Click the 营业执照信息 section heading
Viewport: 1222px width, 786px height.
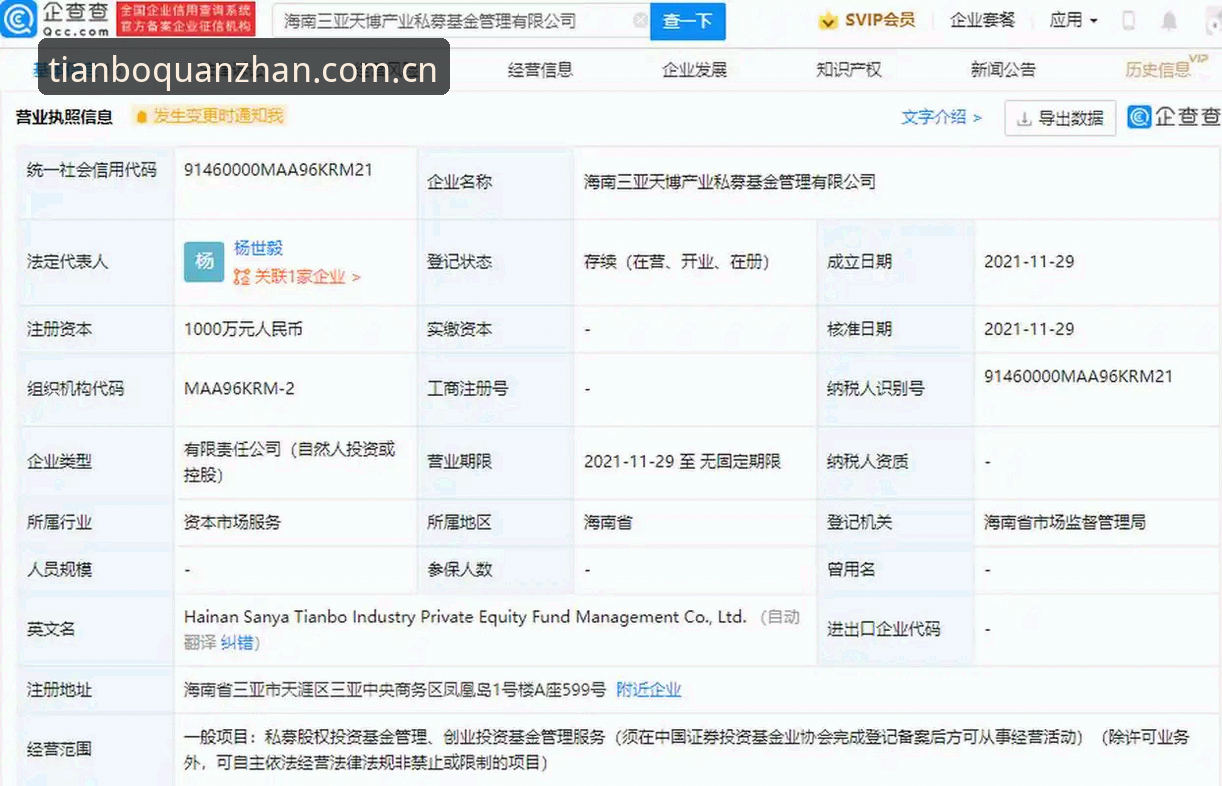64,117
